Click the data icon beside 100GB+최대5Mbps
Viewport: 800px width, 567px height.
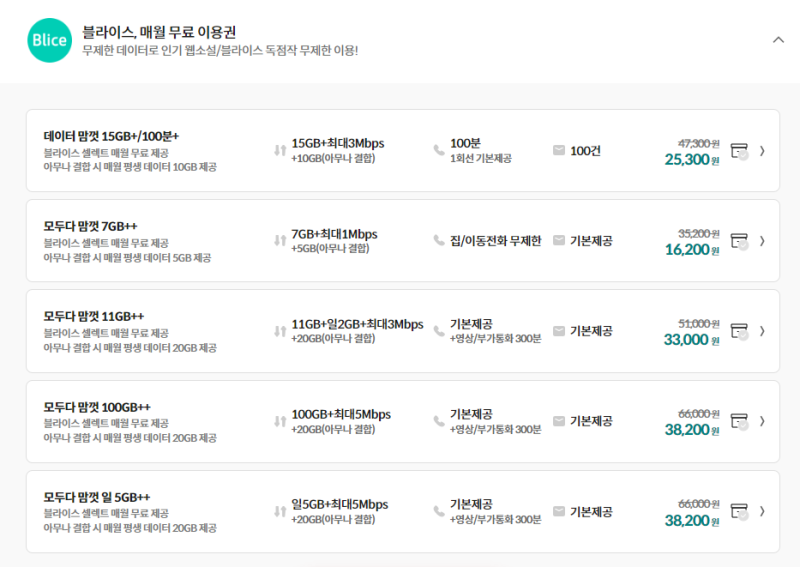click(x=280, y=422)
